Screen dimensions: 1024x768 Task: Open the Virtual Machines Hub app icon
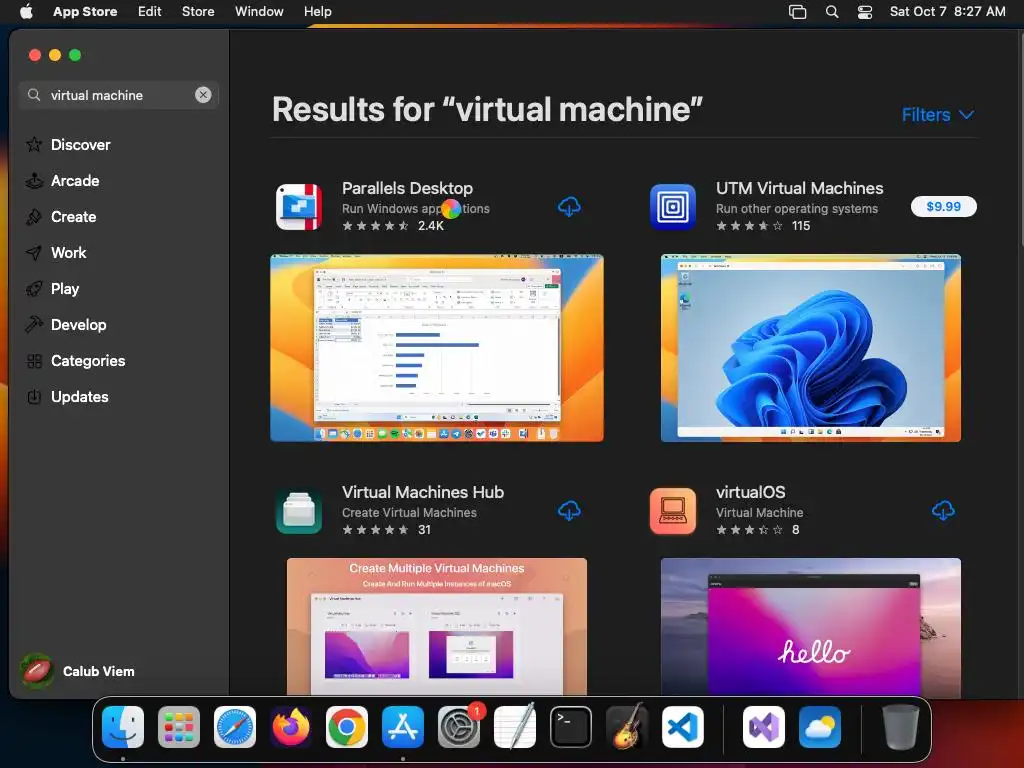[x=299, y=511]
